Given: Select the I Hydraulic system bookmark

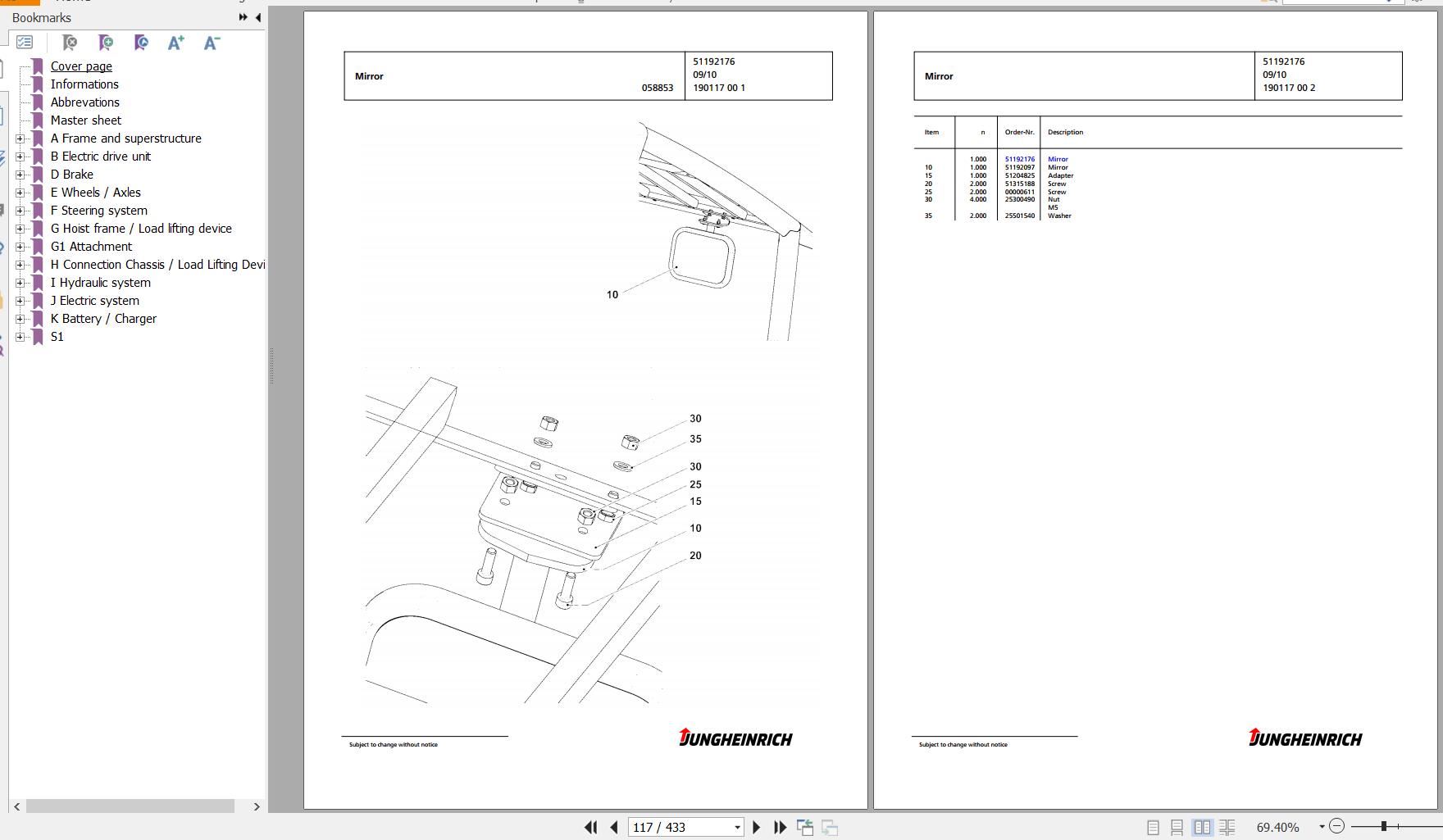Looking at the screenshot, I should click(x=101, y=283).
